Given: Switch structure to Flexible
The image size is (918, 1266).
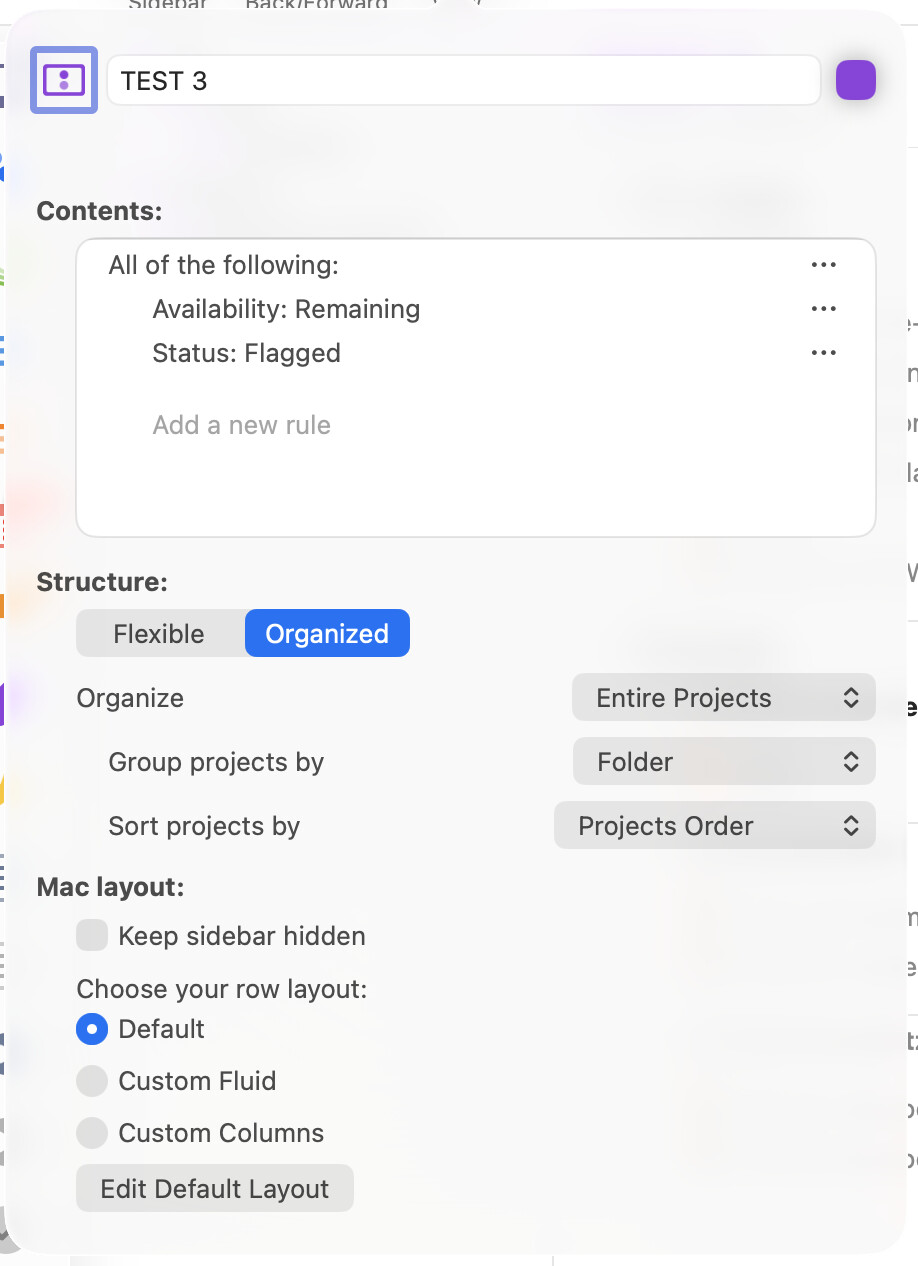Looking at the screenshot, I should point(159,634).
